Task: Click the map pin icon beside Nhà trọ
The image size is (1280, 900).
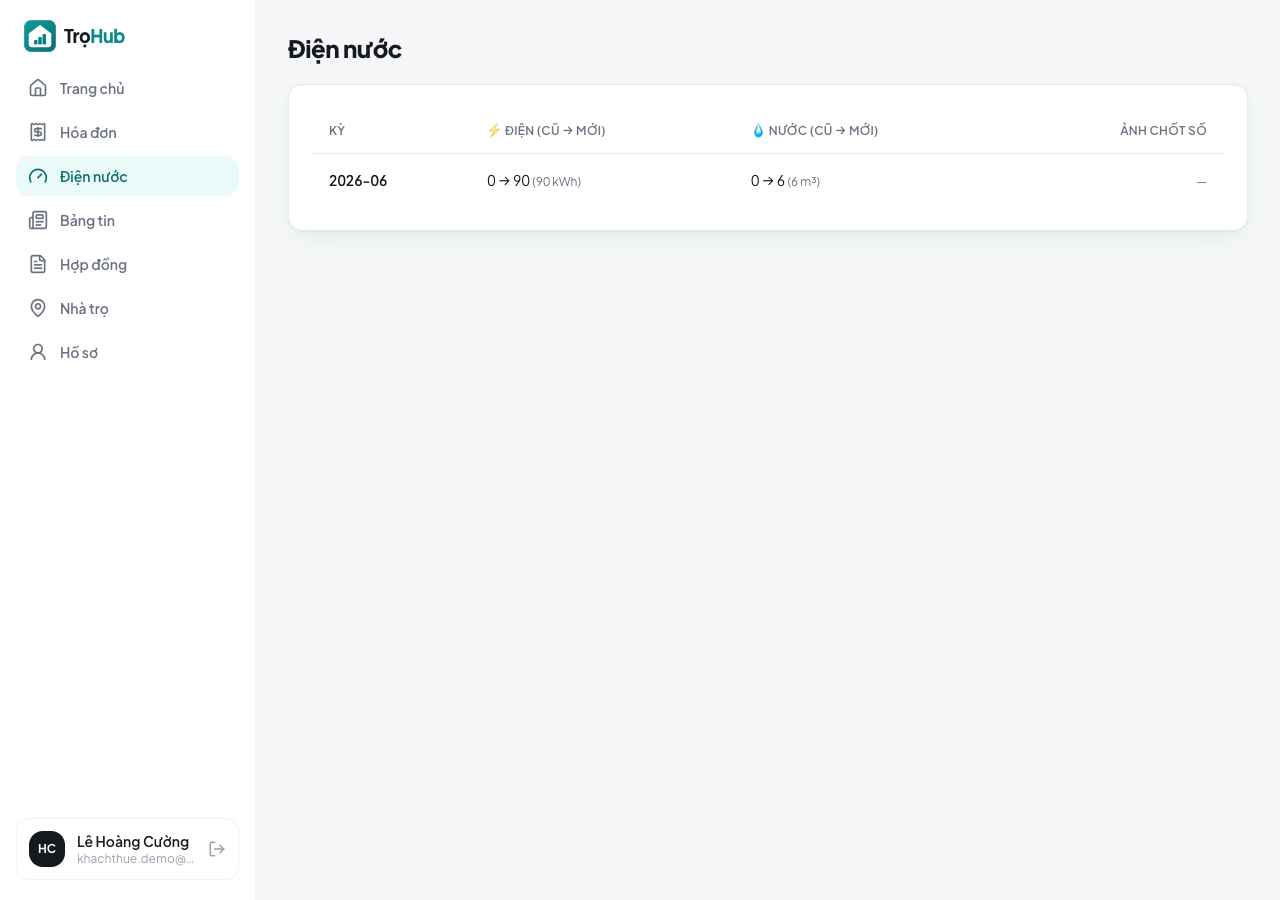Action: 38,308
